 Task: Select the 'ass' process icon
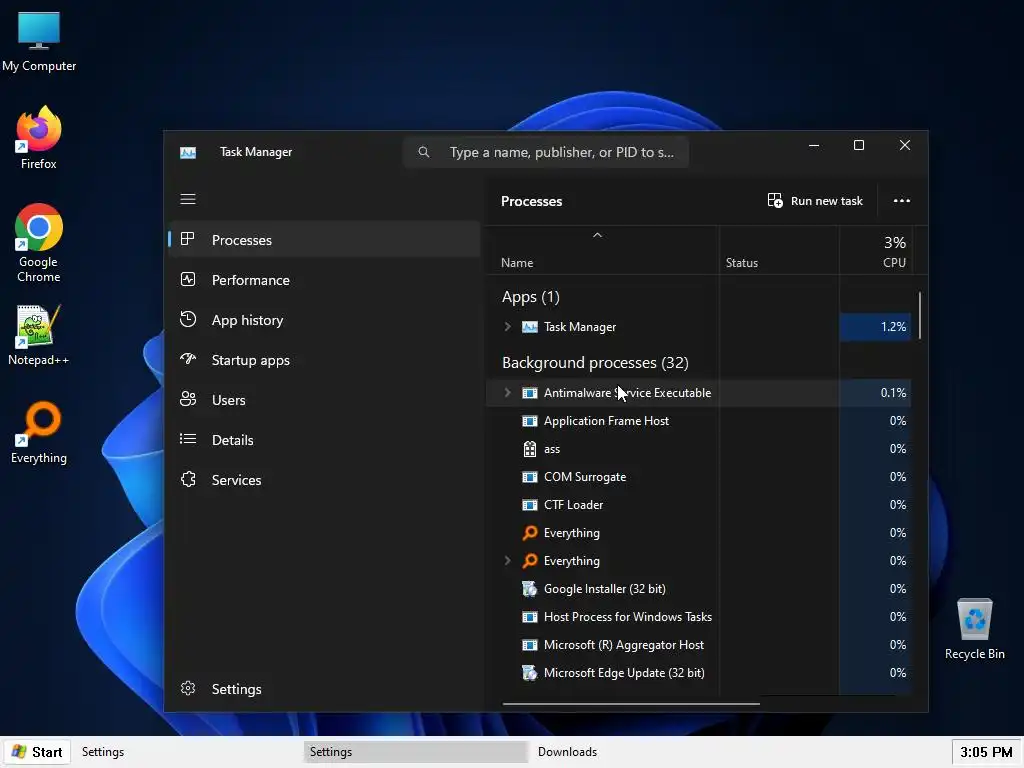coord(530,449)
